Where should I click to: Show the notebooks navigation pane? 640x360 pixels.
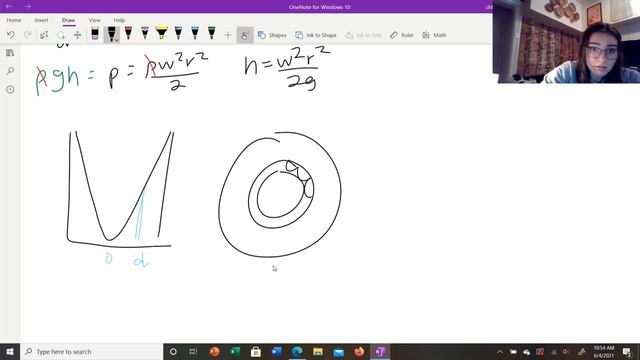tap(10, 53)
